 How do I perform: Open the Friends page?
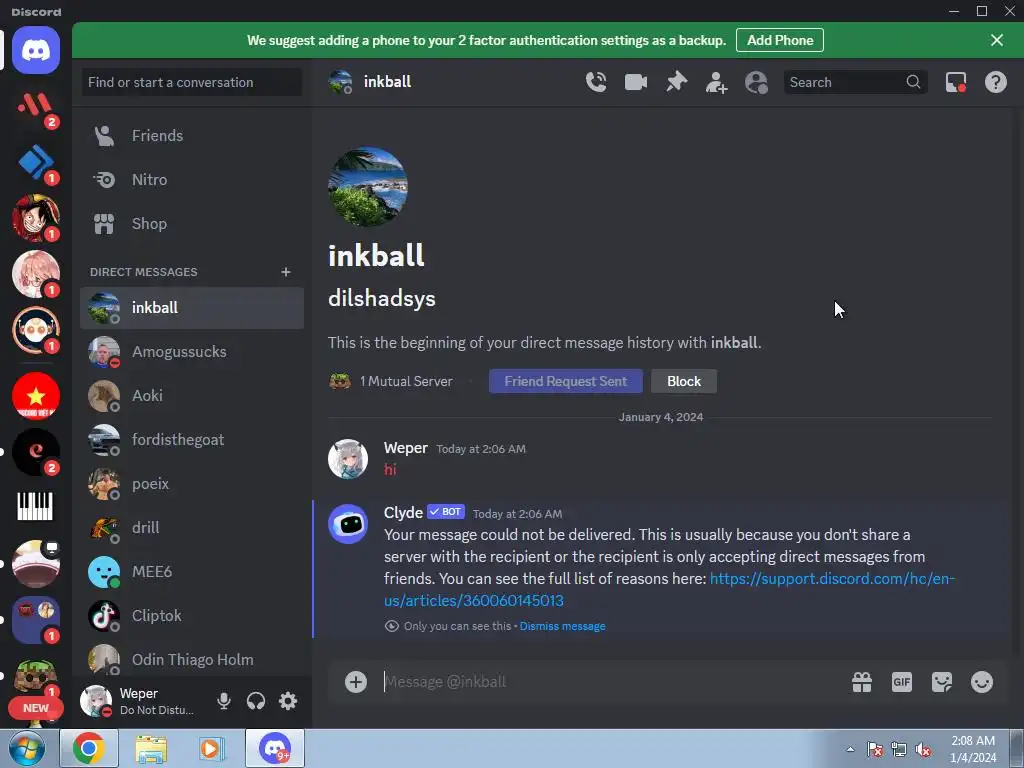coord(192,136)
